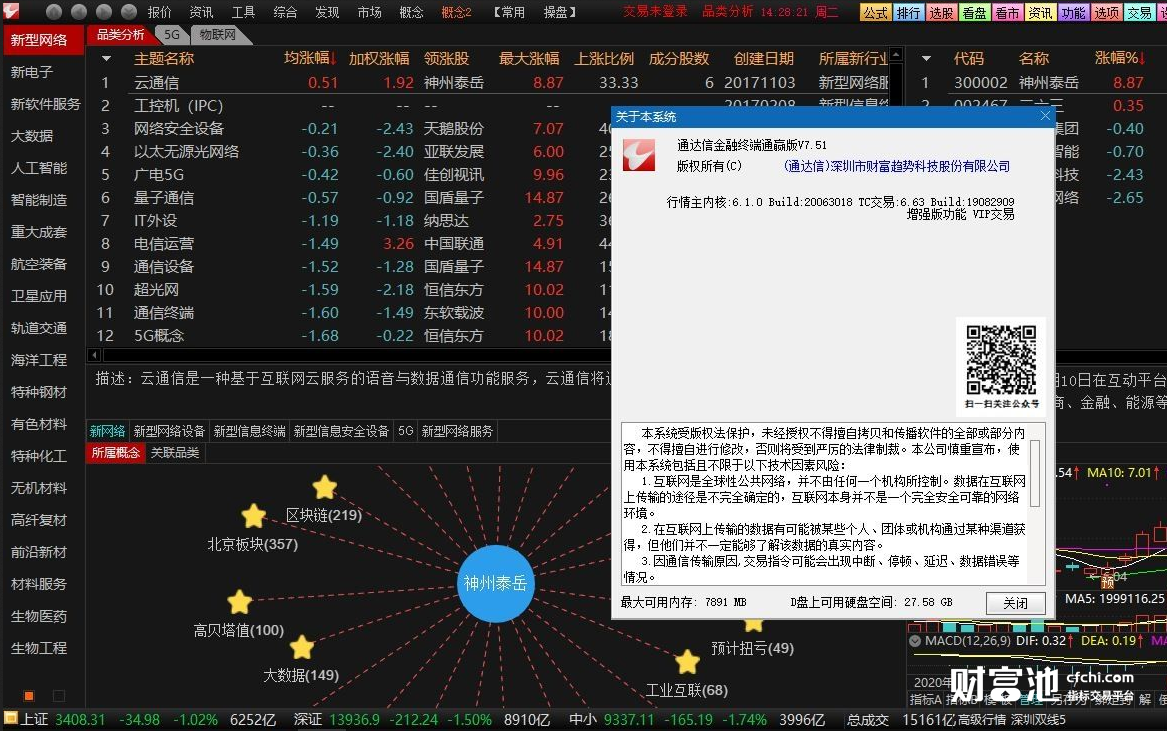This screenshot has width=1167, height=731.
Task: Sort by the 均涨幅 column header
Action: 310,59
